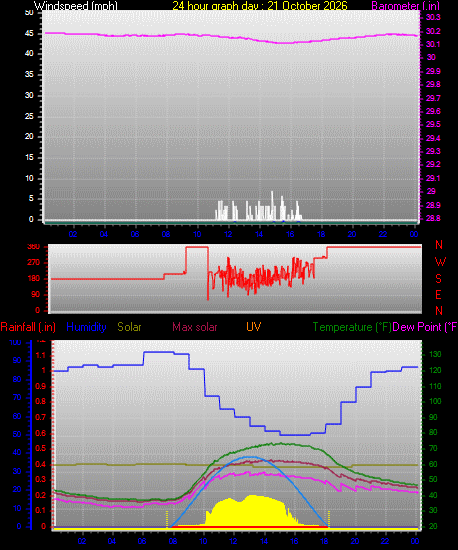Click the Max solar legend label
The height and width of the screenshot is (550, 458).
[195, 327]
